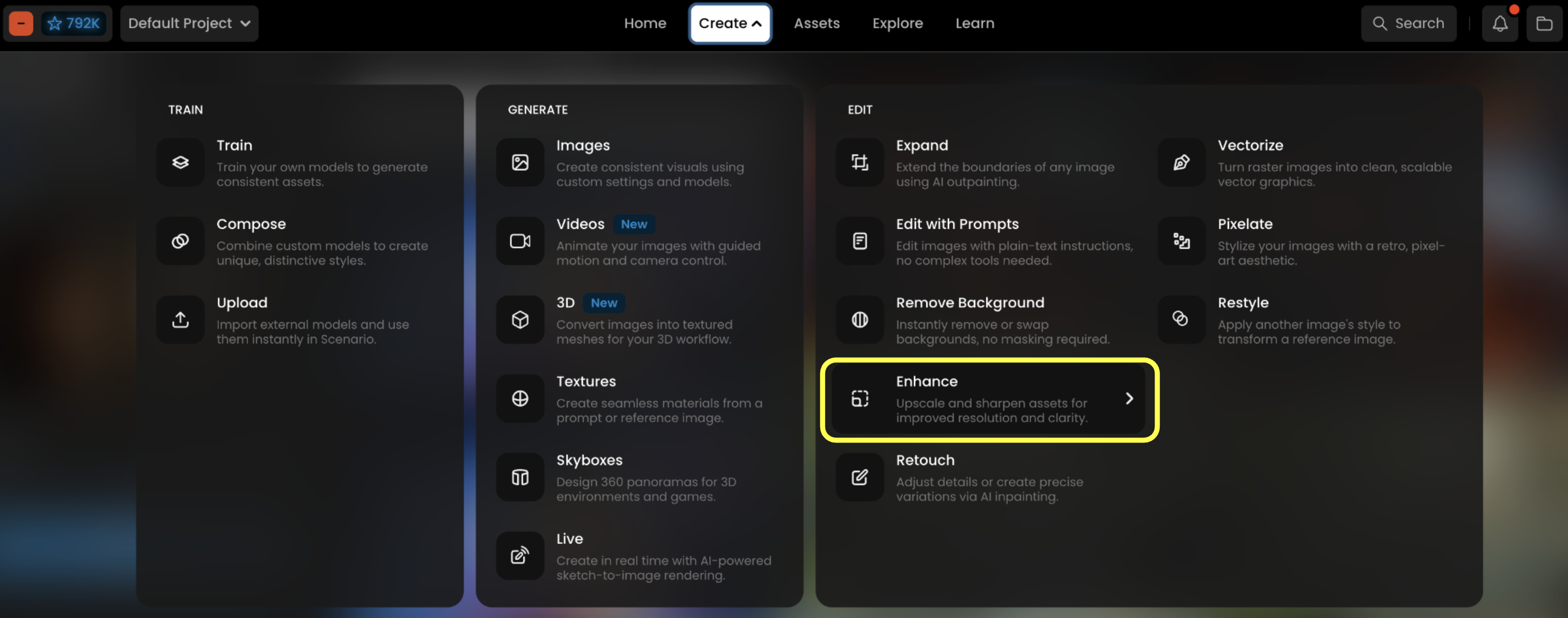Screen dimensions: 1568x618
Task: Click 'Train your own models' description
Action: [322, 175]
